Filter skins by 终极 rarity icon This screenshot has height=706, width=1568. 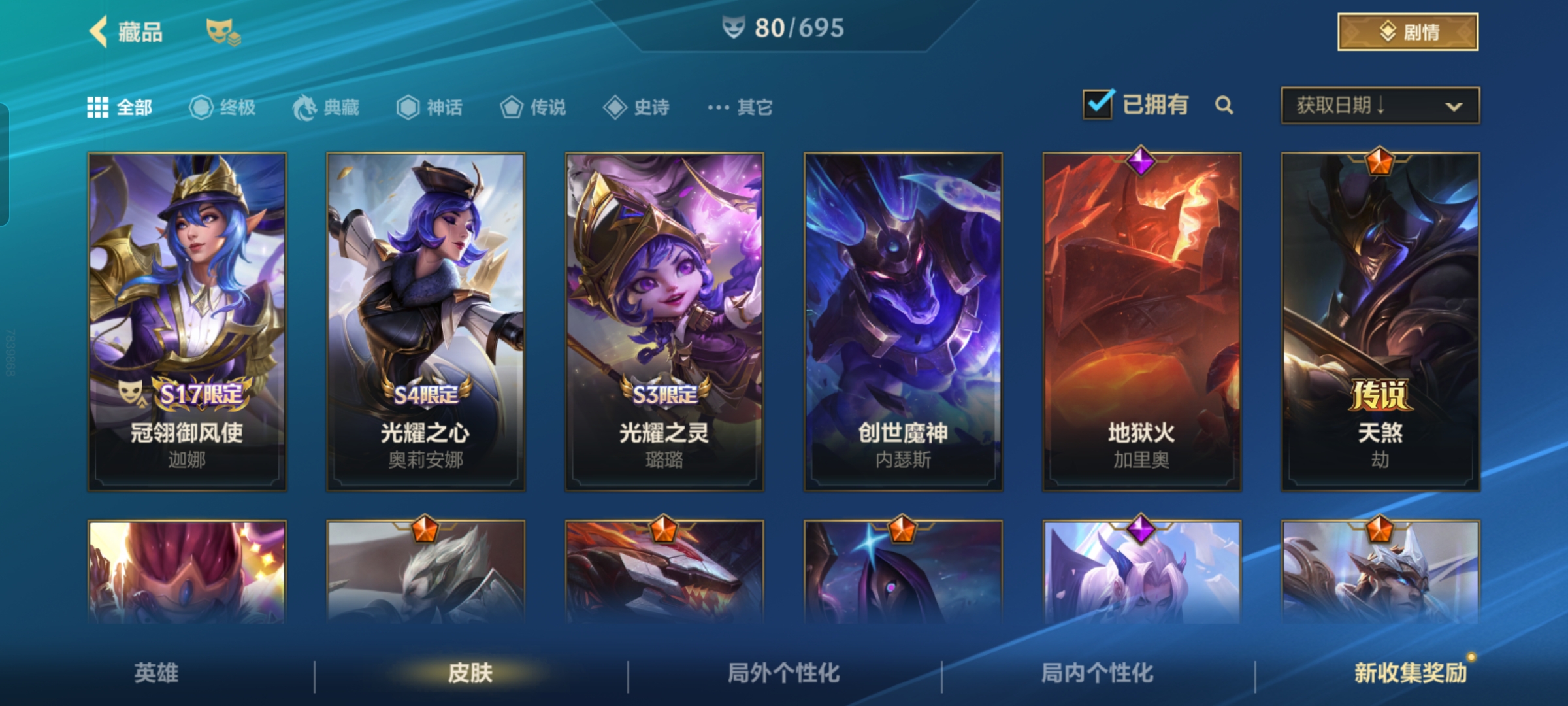point(201,107)
